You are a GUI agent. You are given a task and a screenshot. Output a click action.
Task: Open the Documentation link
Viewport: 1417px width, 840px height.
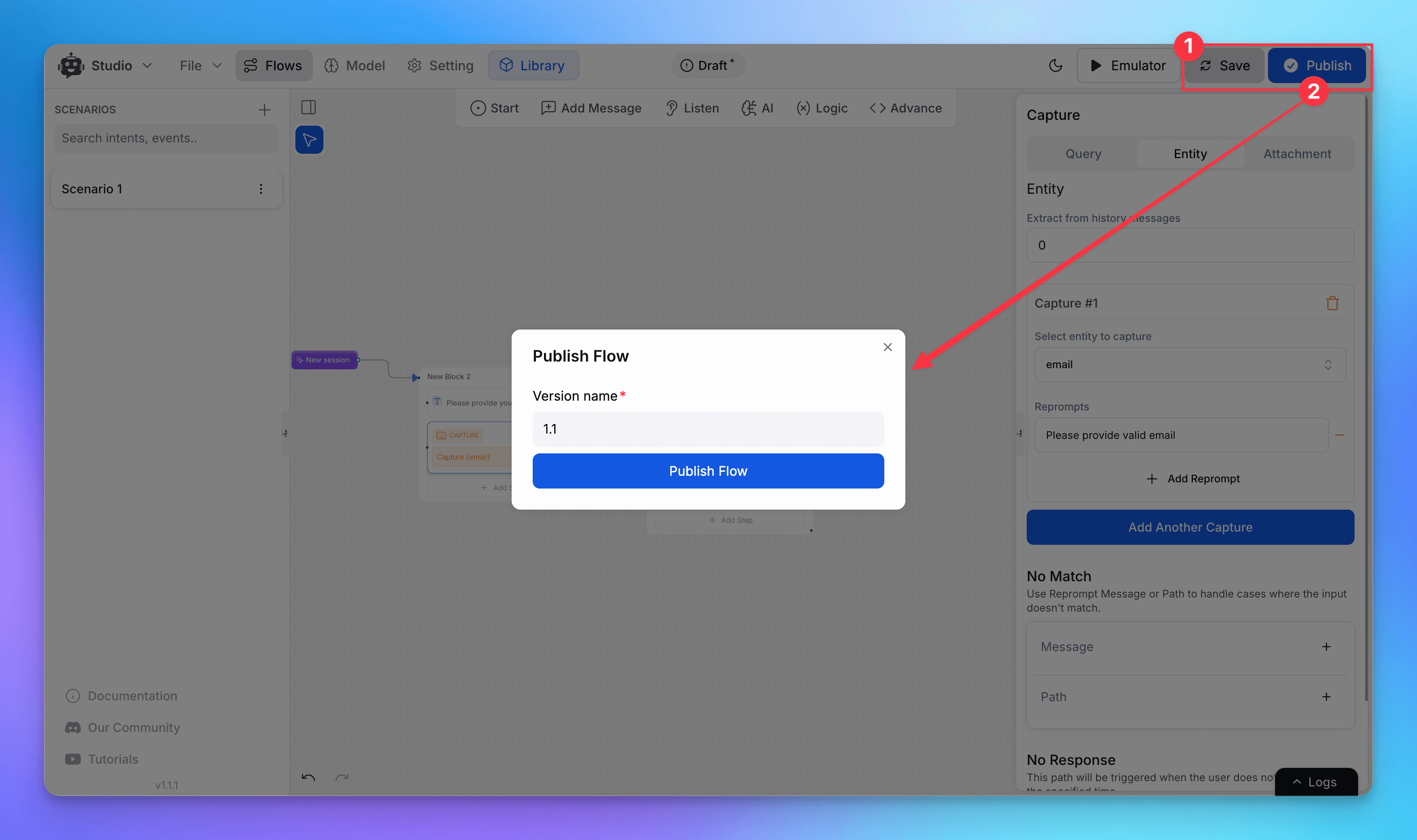click(x=122, y=696)
